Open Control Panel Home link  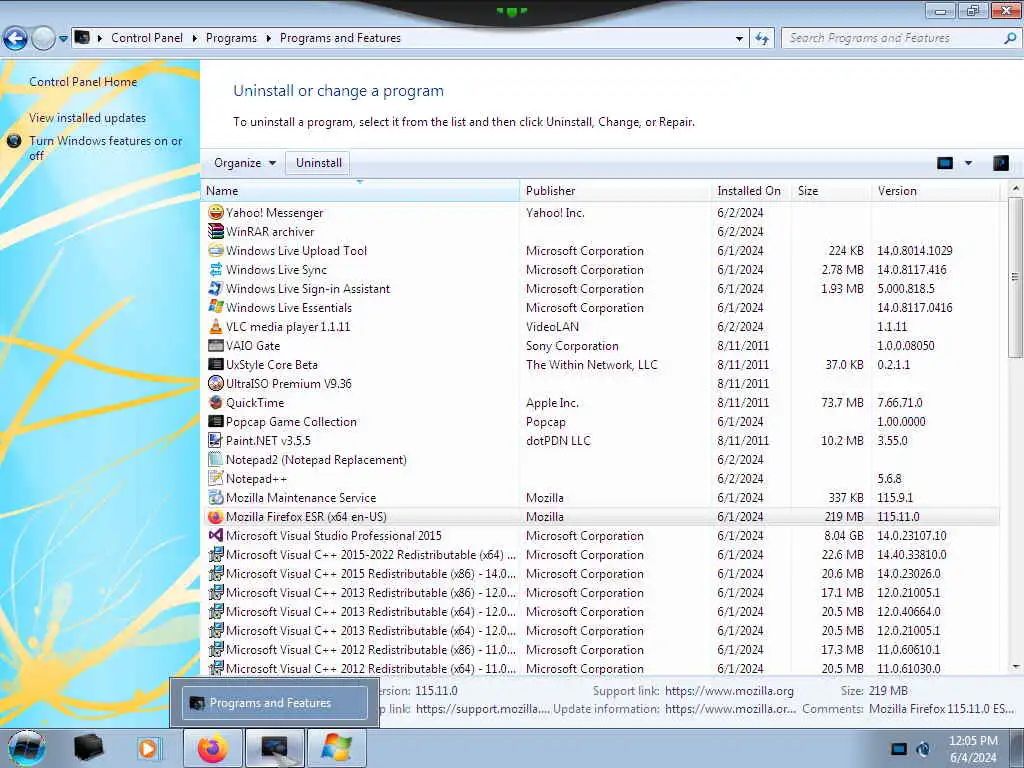tap(83, 82)
